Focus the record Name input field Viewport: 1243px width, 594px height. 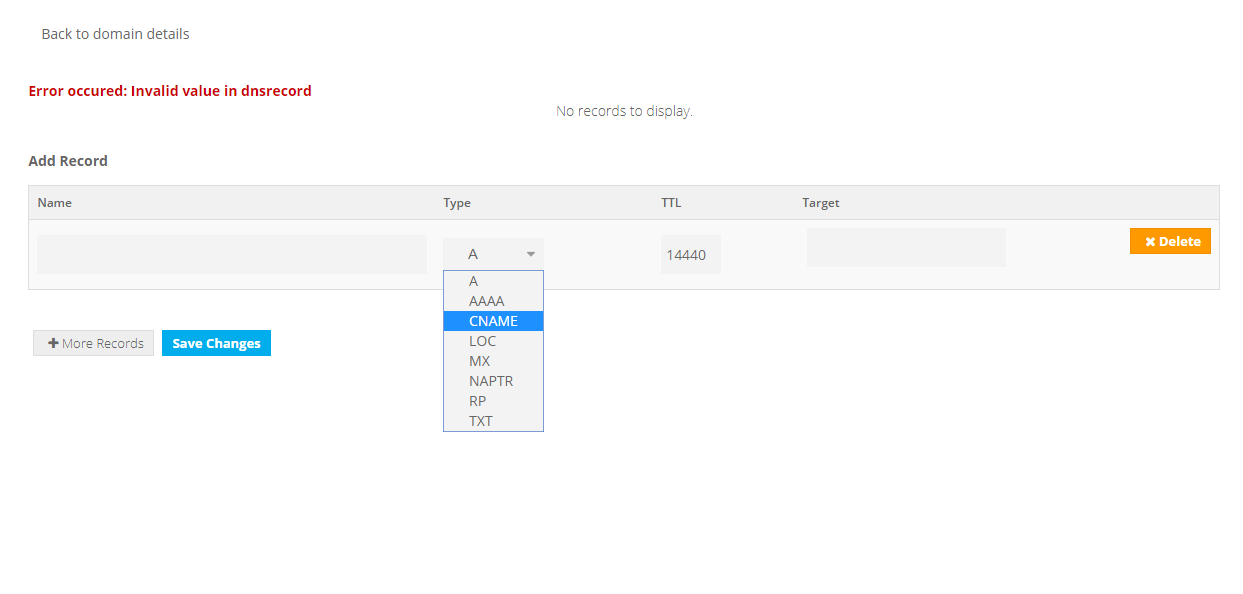coord(232,254)
